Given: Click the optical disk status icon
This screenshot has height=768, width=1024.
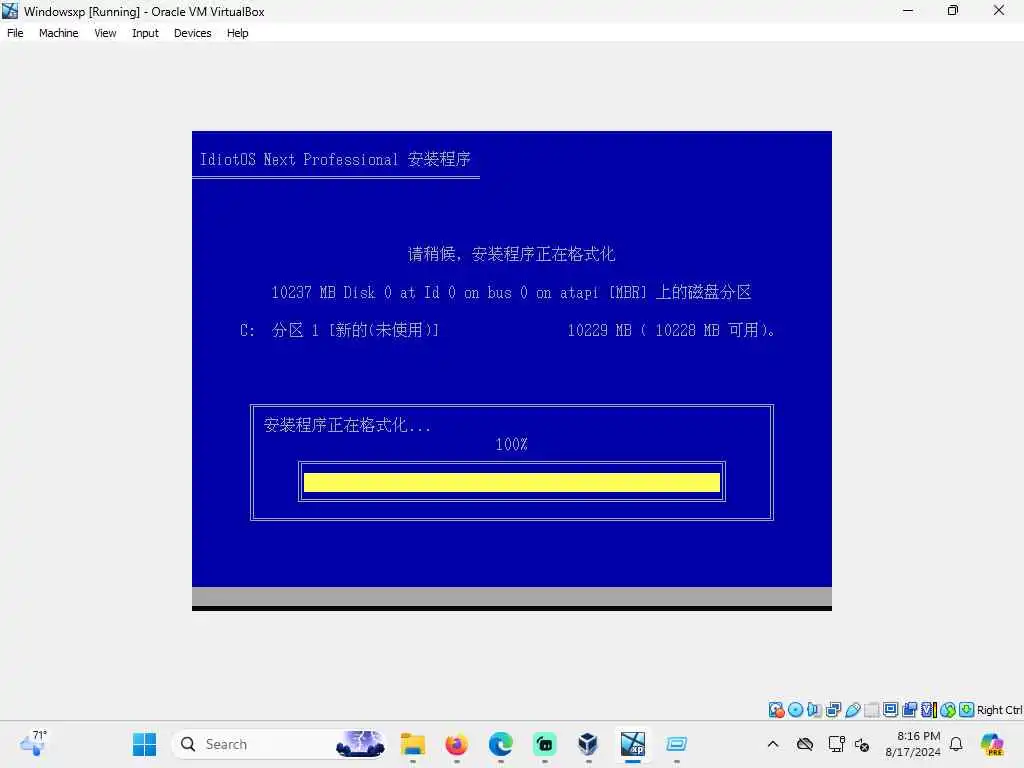Looking at the screenshot, I should click(795, 710).
